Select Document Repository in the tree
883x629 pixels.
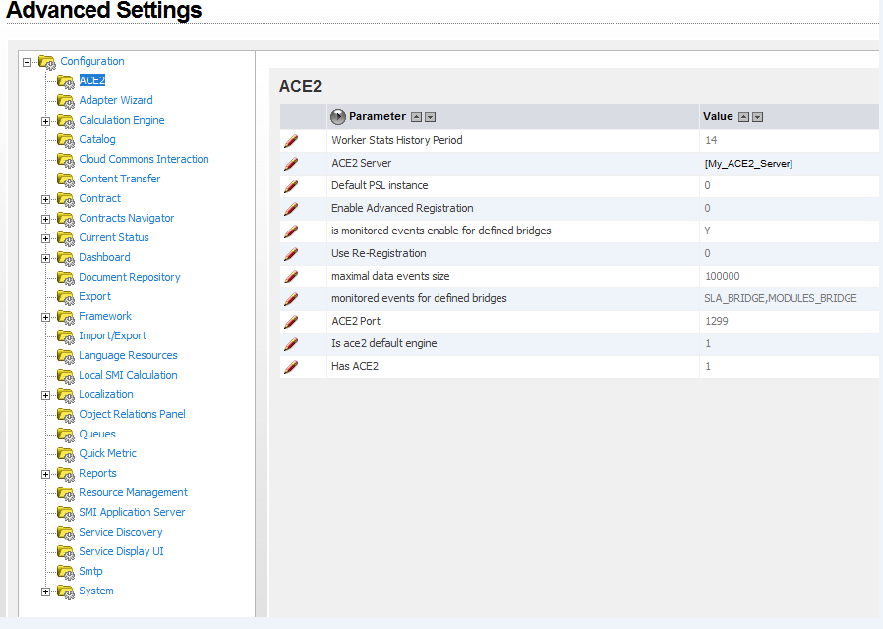[x=130, y=277]
